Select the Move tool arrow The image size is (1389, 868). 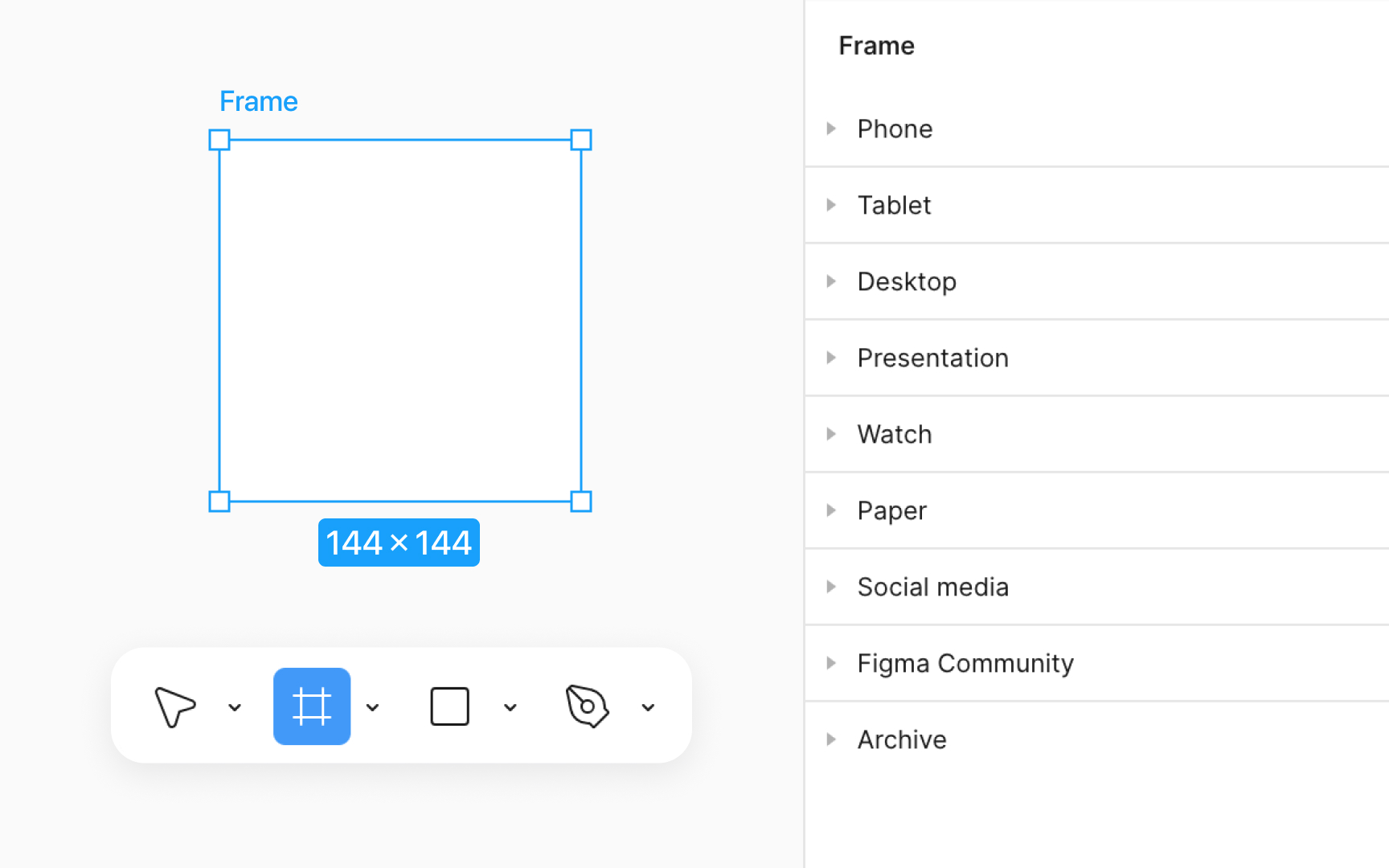(x=174, y=707)
